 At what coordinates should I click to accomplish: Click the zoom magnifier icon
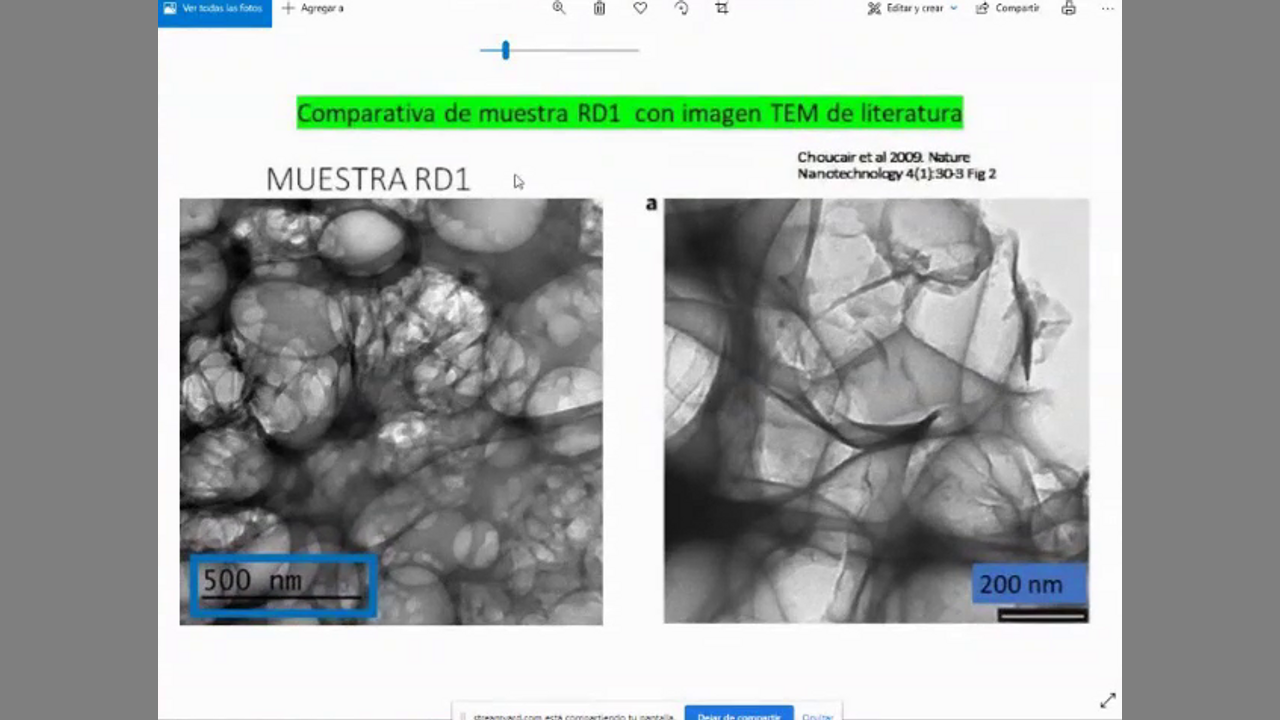click(559, 8)
